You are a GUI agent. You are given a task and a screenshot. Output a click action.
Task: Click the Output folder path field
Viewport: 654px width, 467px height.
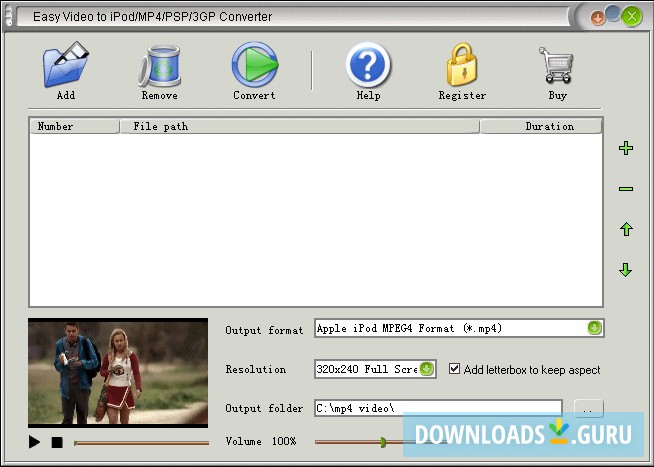438,408
